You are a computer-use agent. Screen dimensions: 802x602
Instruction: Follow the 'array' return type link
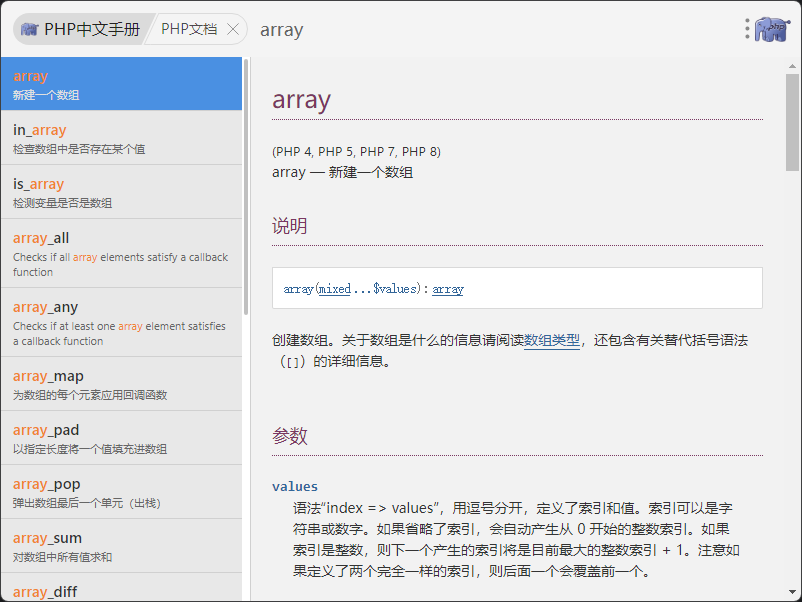(x=448, y=289)
